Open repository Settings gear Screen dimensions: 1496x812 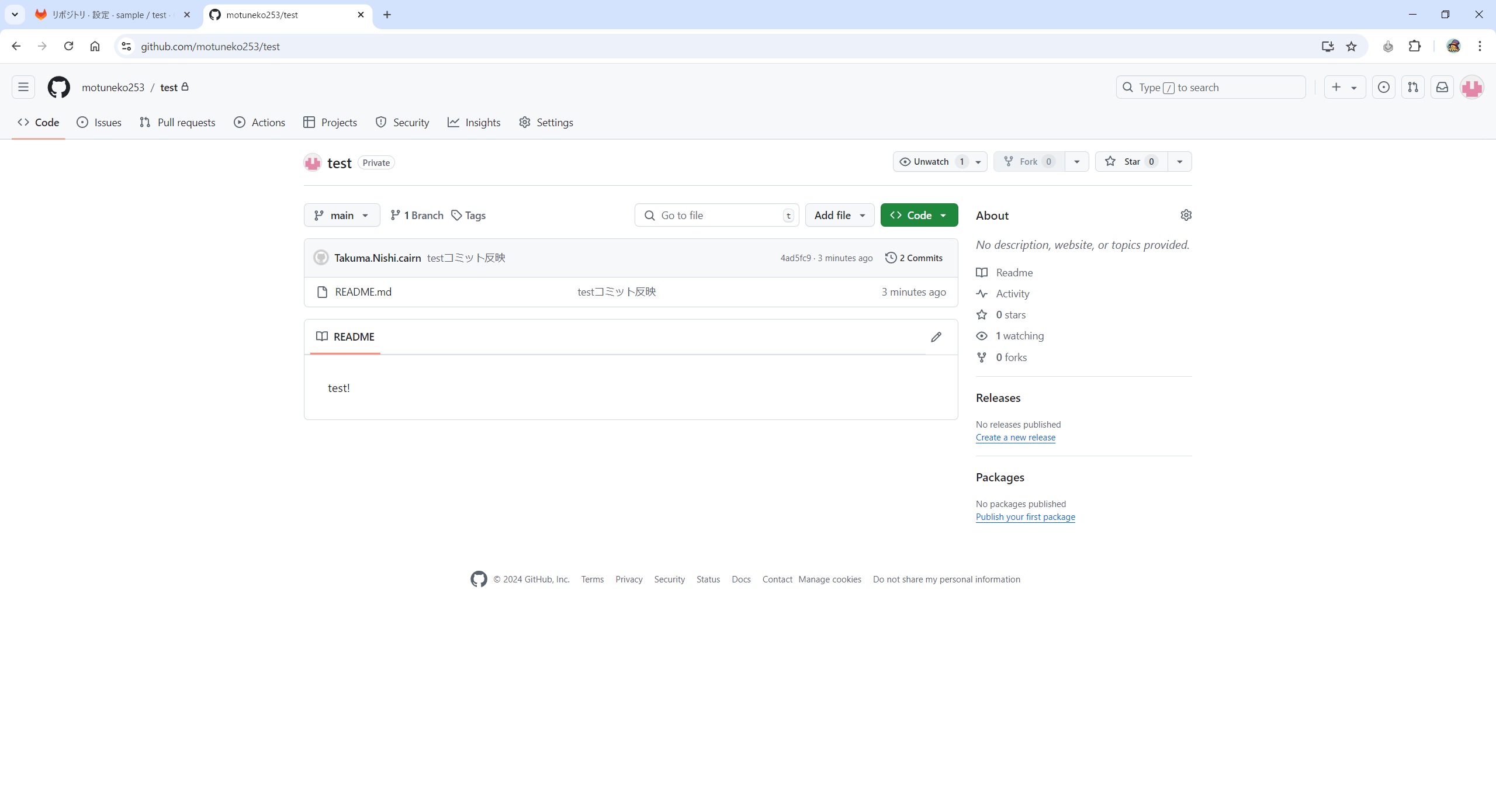pyautogui.click(x=524, y=122)
